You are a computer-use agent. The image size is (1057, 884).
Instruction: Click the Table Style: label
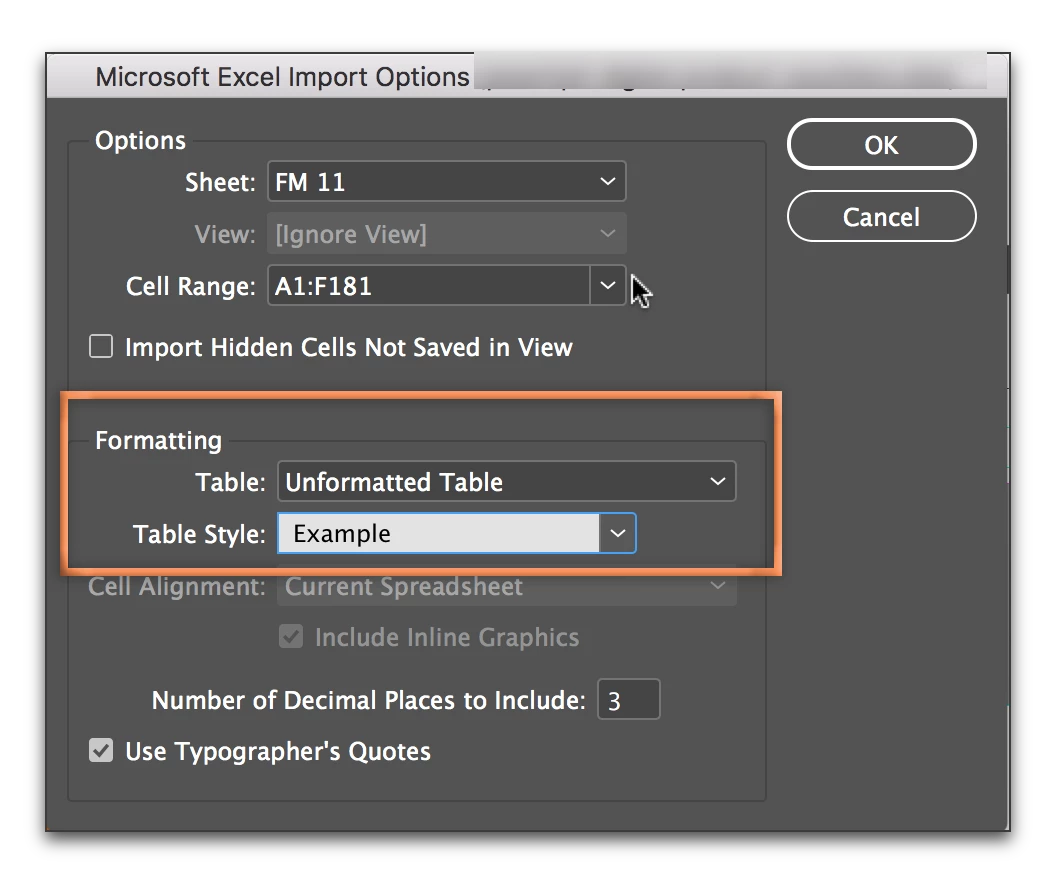point(200,534)
